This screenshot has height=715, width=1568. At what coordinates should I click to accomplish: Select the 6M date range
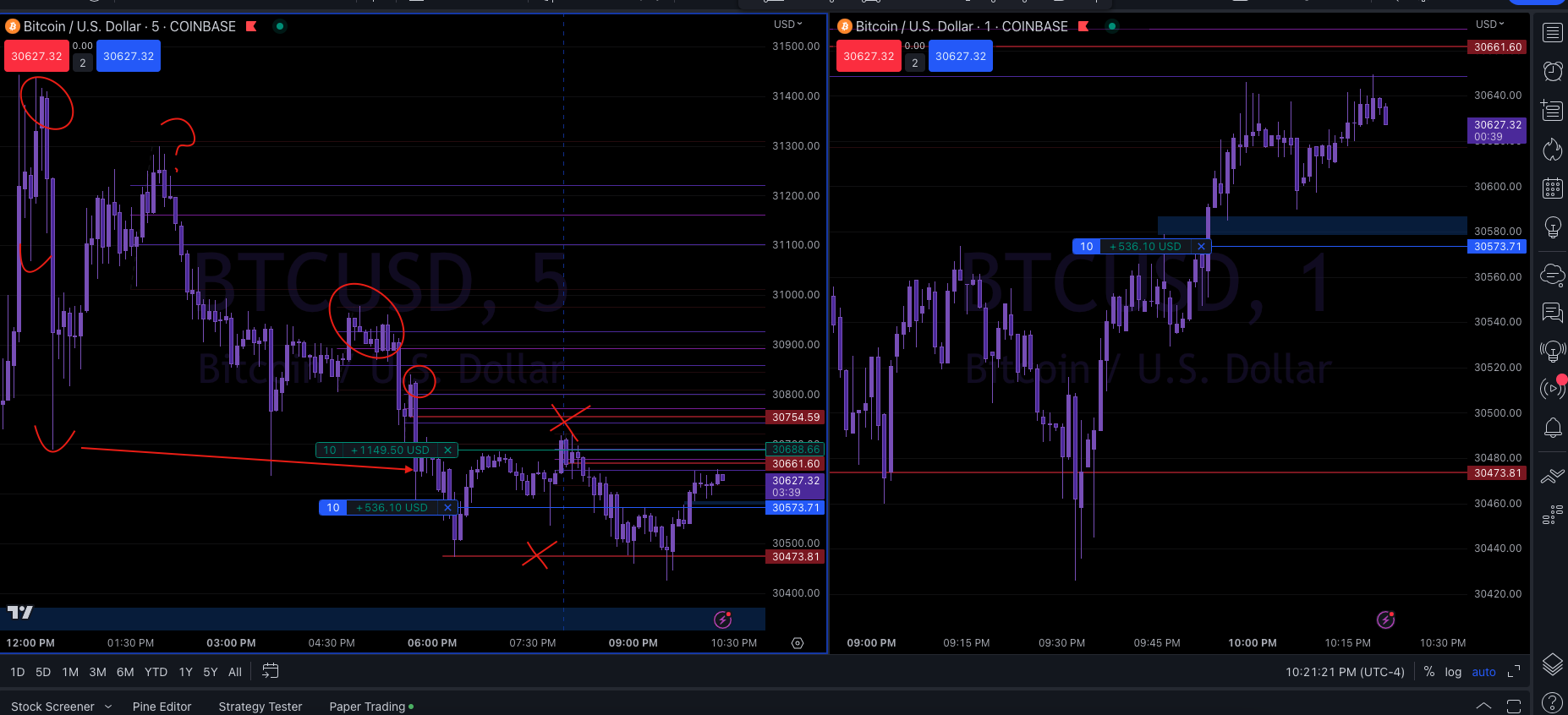[x=125, y=672]
